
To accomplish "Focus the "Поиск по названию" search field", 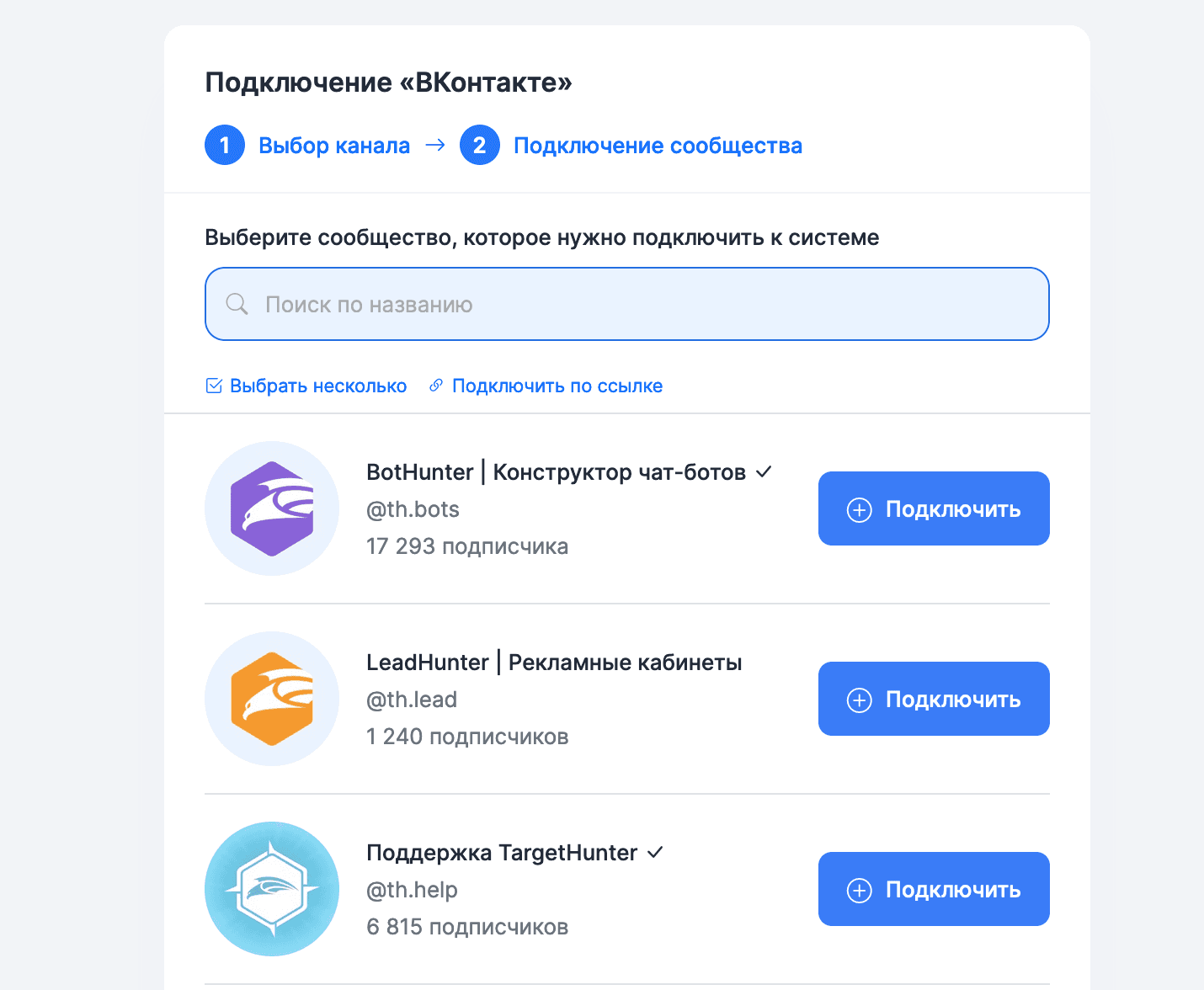I will tap(627, 304).
